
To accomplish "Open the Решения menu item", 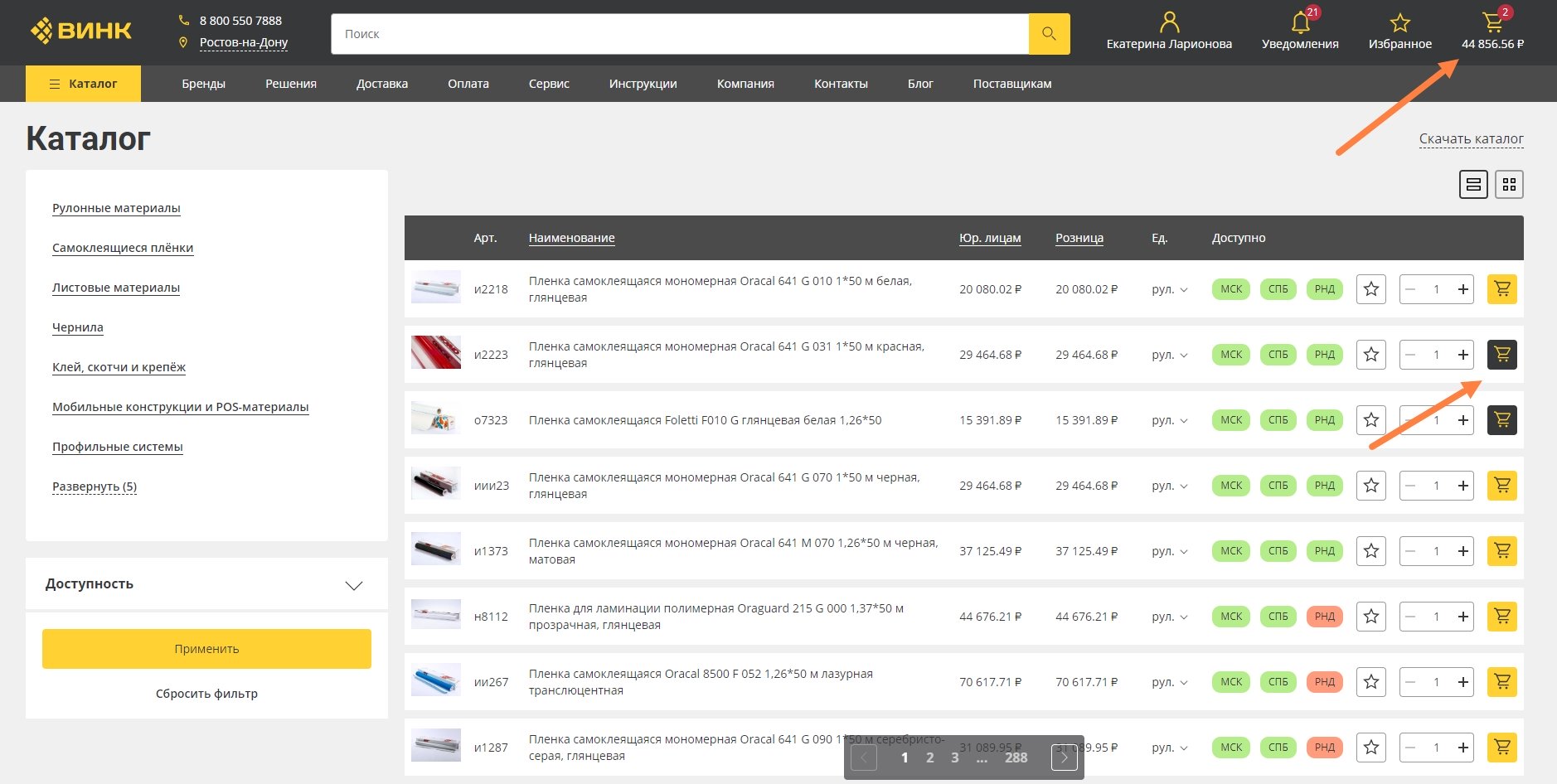I will [291, 84].
